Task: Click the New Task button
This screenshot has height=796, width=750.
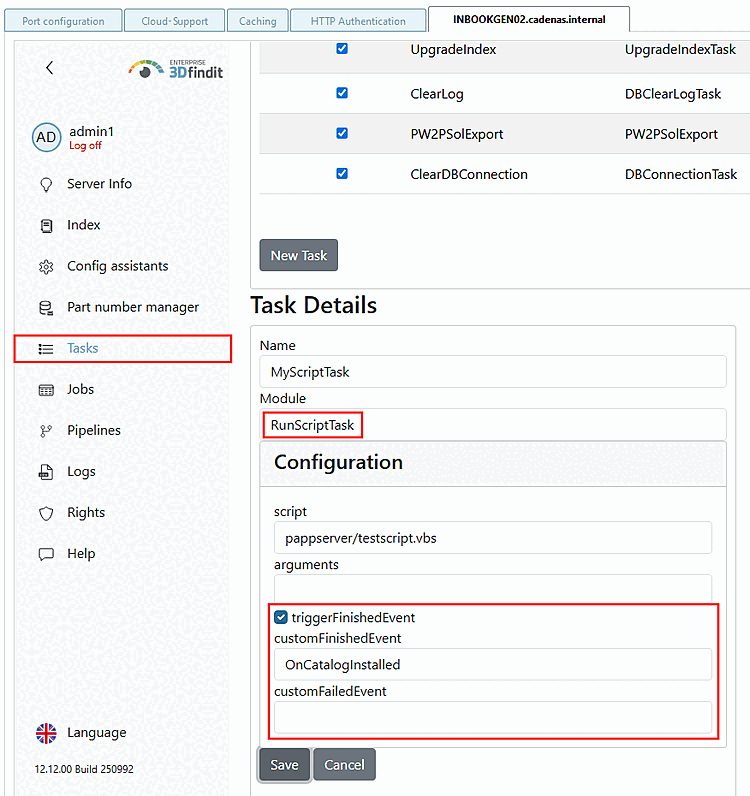Action: tap(299, 255)
